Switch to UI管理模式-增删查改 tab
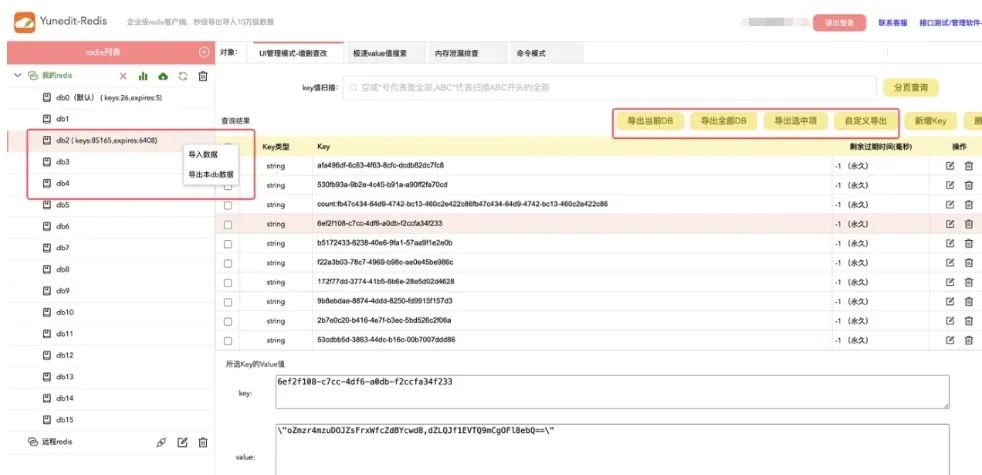The height and width of the screenshot is (475, 982). coord(293,53)
